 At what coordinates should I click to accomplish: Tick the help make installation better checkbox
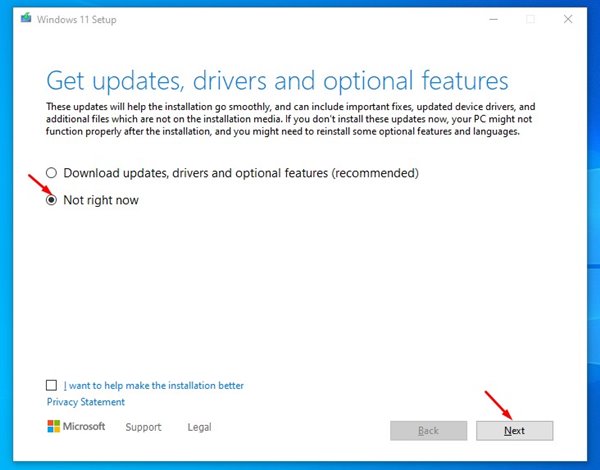click(x=51, y=385)
